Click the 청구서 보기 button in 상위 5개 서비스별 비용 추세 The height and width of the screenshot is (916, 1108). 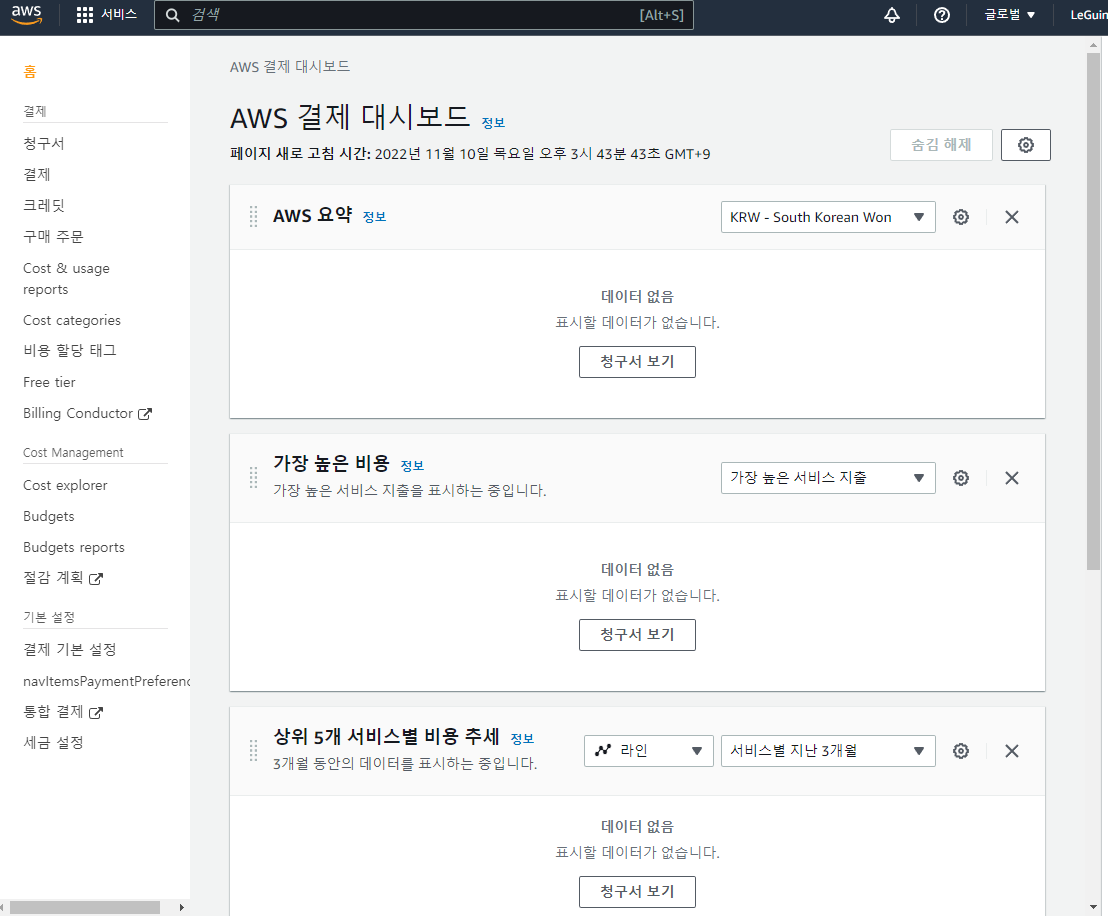[637, 892]
